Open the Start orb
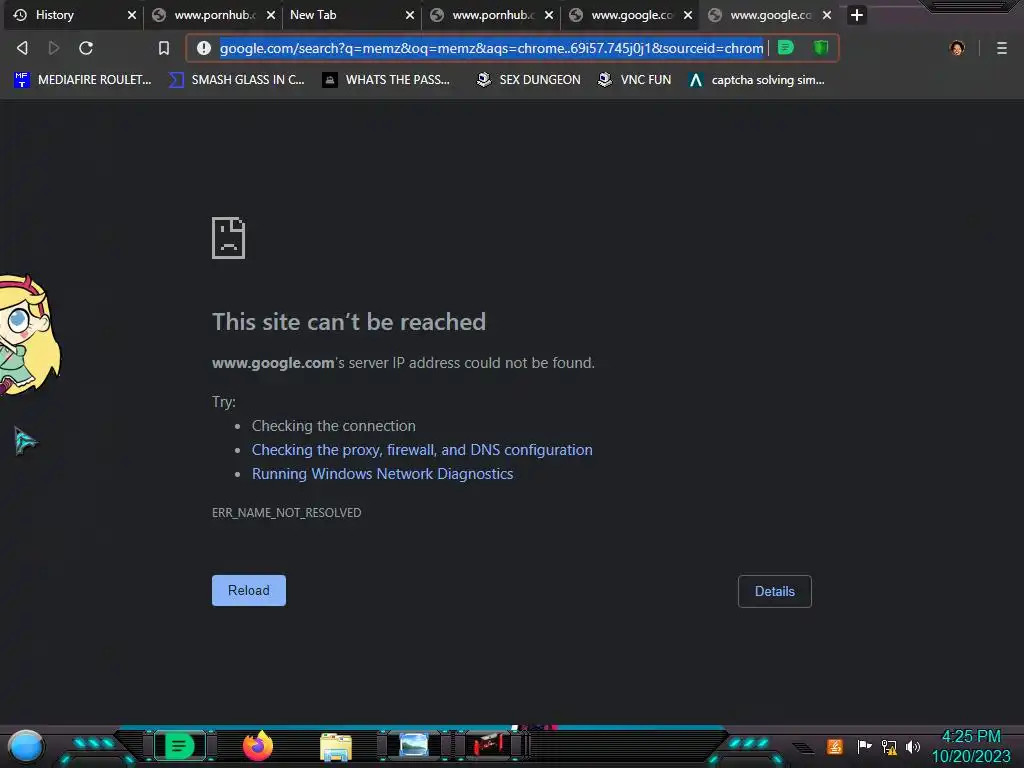The height and width of the screenshot is (768, 1024). 25,746
